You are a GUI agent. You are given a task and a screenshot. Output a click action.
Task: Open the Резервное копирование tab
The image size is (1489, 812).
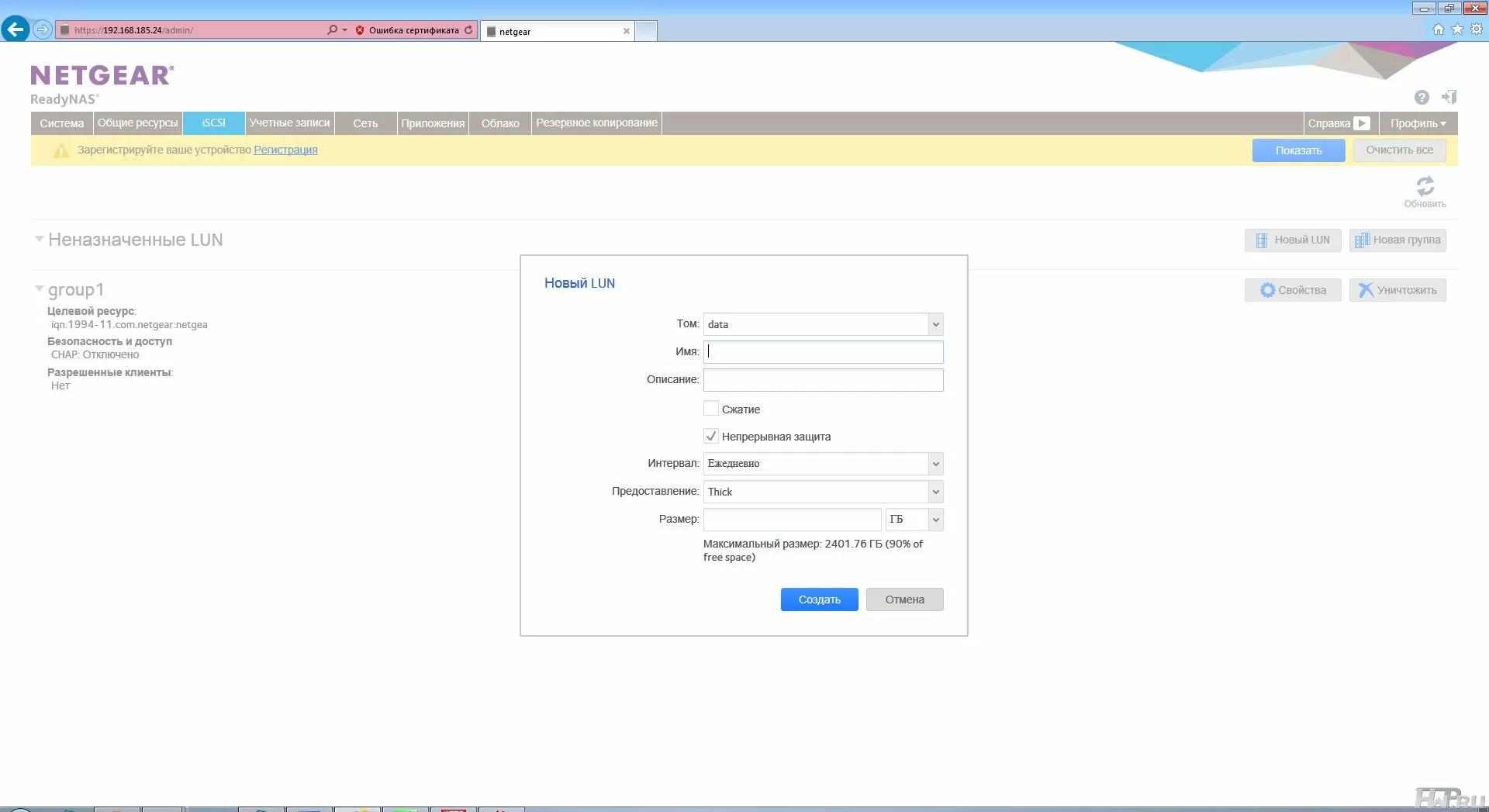tap(596, 123)
